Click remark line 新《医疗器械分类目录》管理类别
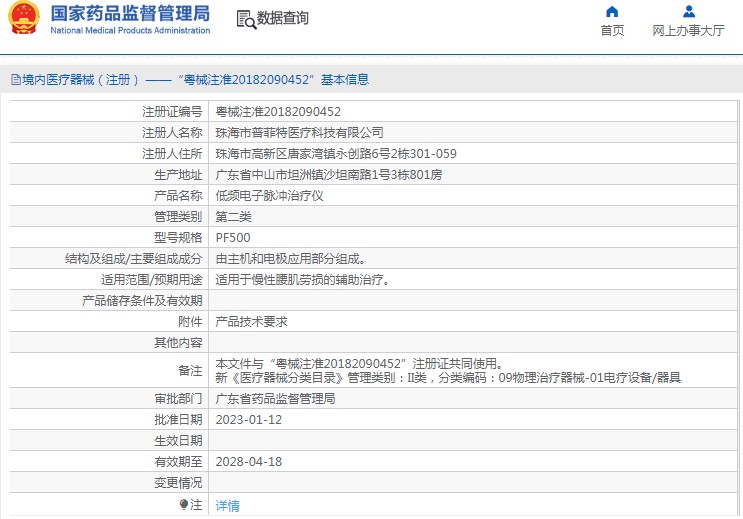The width and height of the screenshot is (743, 519). pyautogui.click(x=448, y=378)
